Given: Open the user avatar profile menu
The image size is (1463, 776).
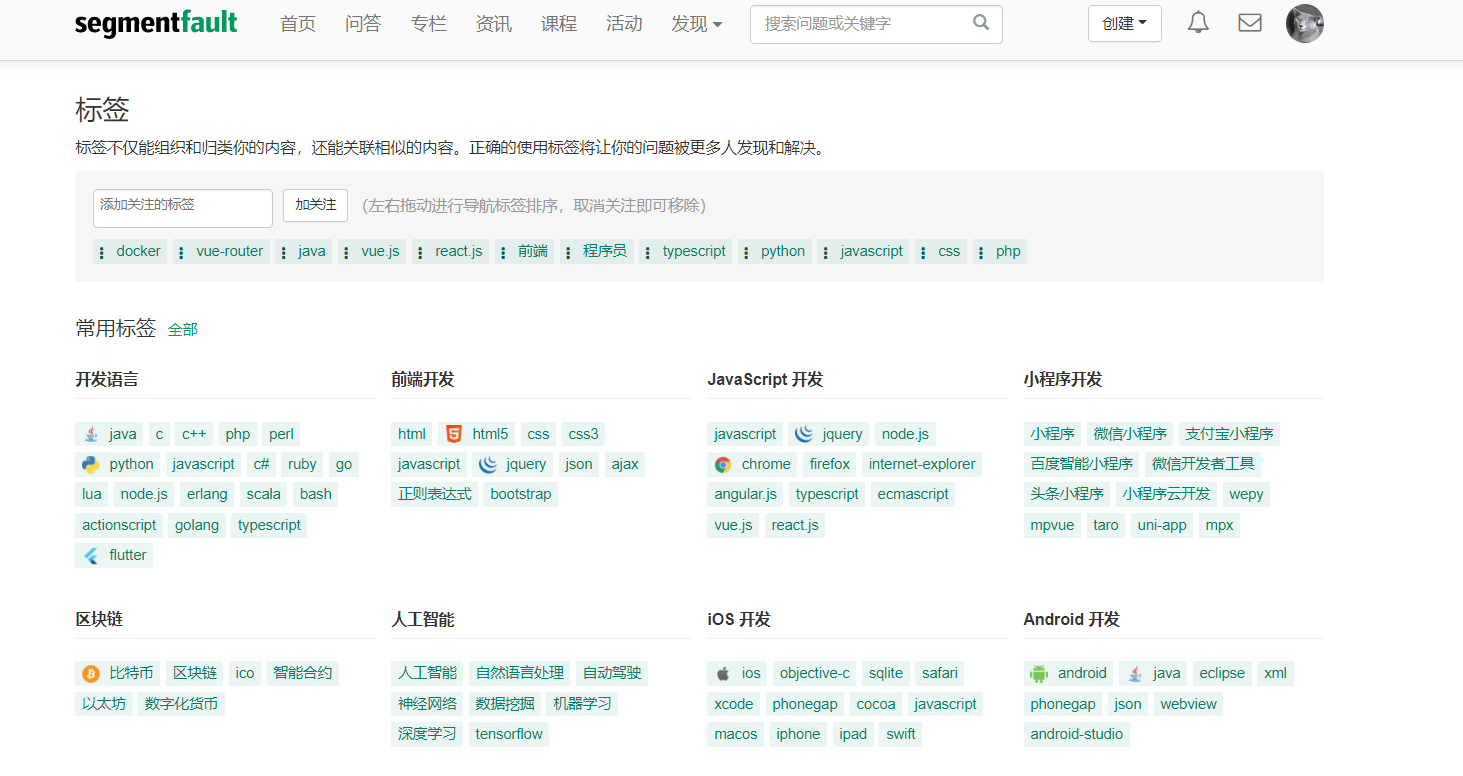Looking at the screenshot, I should (x=1305, y=23).
